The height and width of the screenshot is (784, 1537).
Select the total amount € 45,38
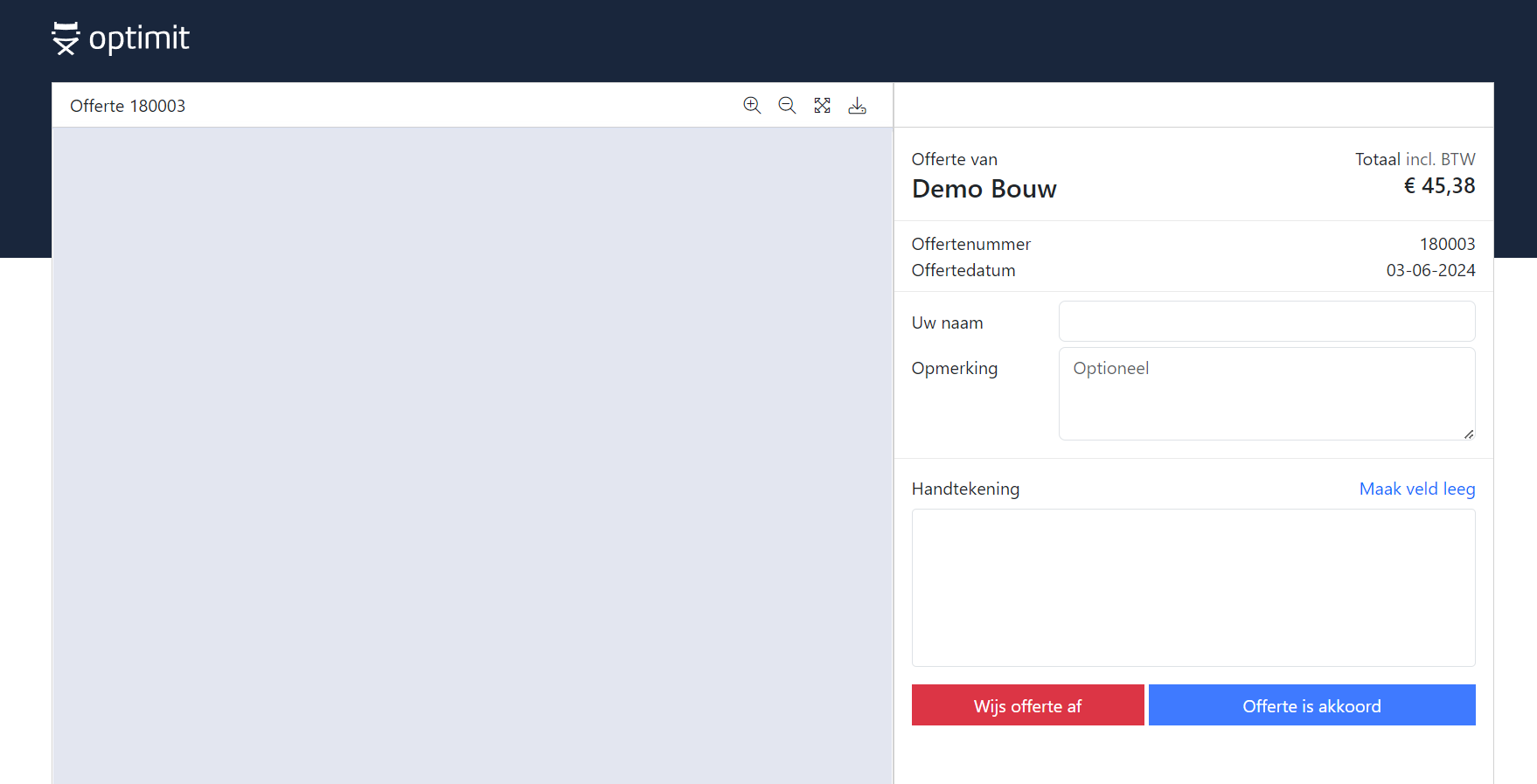(1439, 186)
